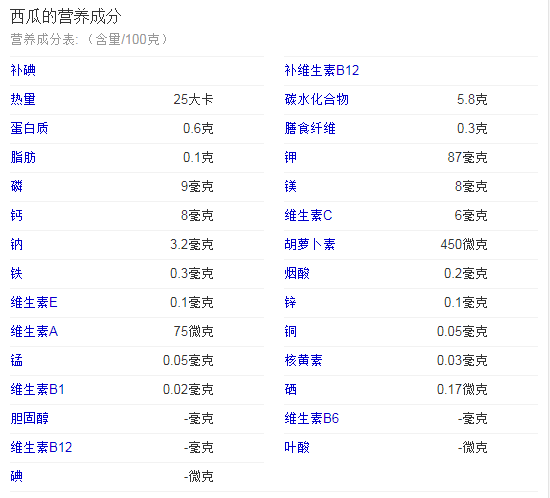
Task: Select the 胡萝卜素 link
Action: coord(310,244)
